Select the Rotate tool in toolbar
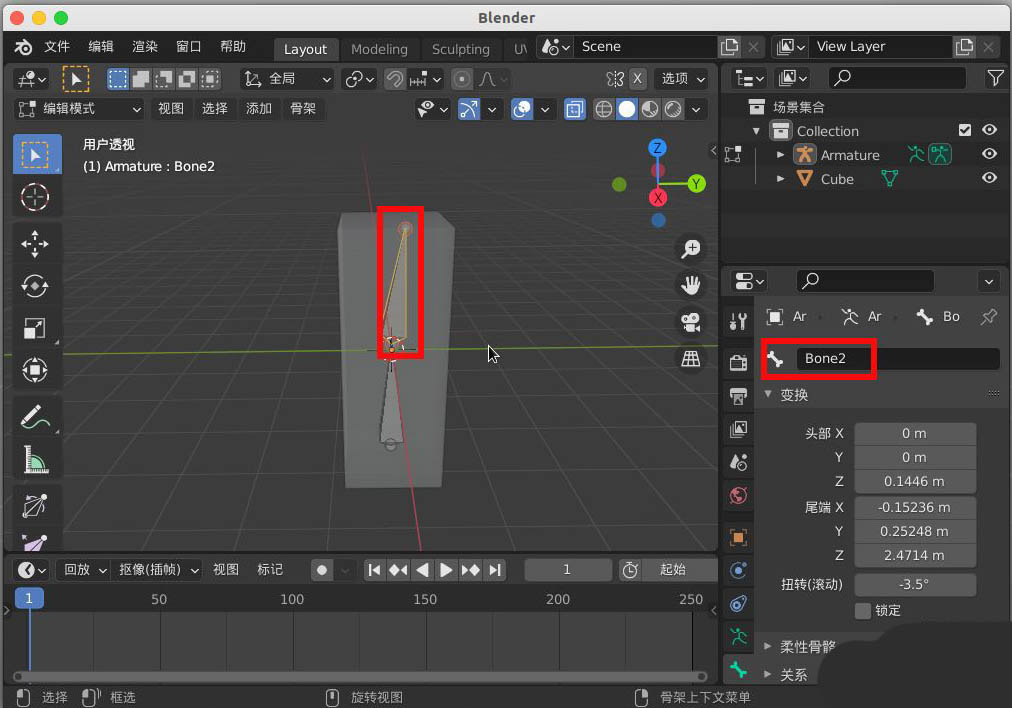The image size is (1012, 708). click(35, 286)
